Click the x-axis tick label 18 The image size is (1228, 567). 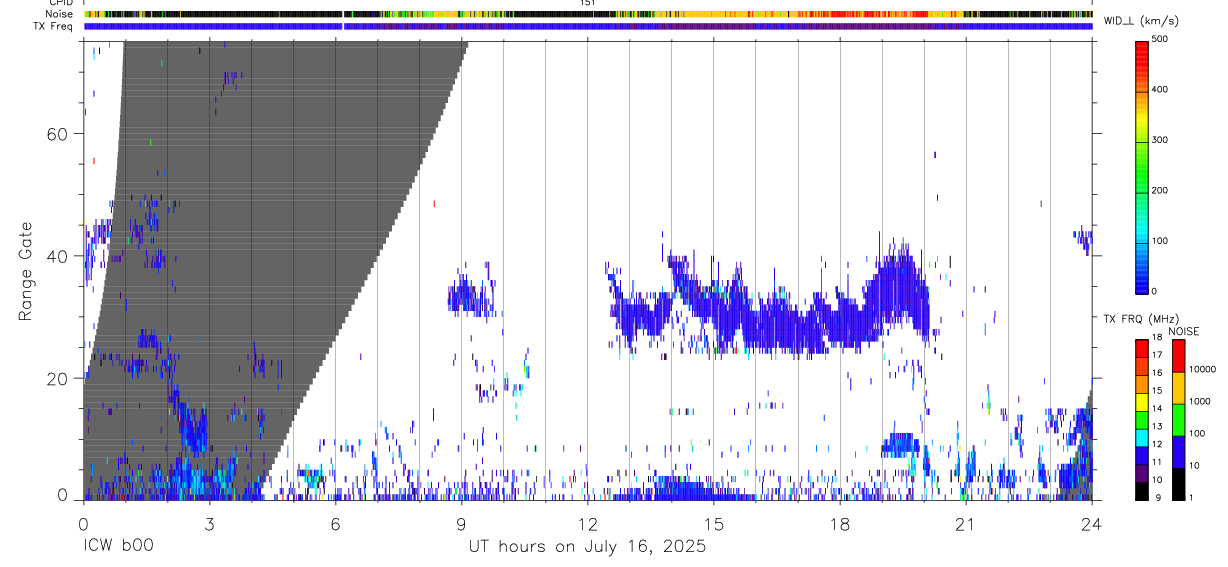tap(839, 523)
